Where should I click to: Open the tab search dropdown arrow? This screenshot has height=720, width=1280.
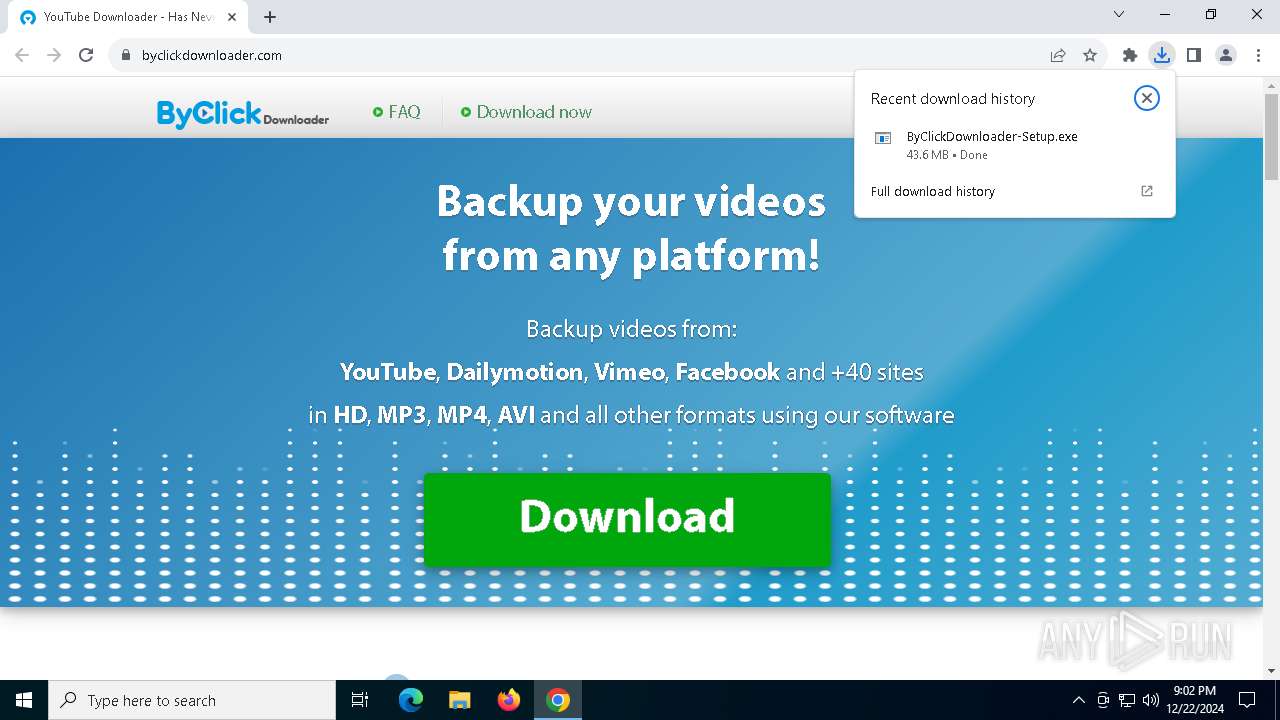pyautogui.click(x=1119, y=14)
